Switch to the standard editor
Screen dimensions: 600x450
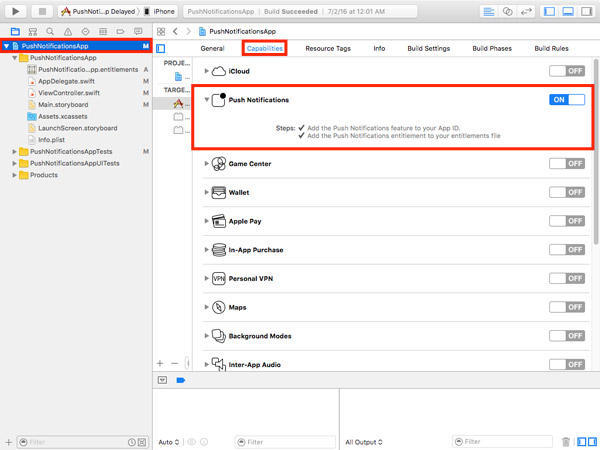coord(489,11)
